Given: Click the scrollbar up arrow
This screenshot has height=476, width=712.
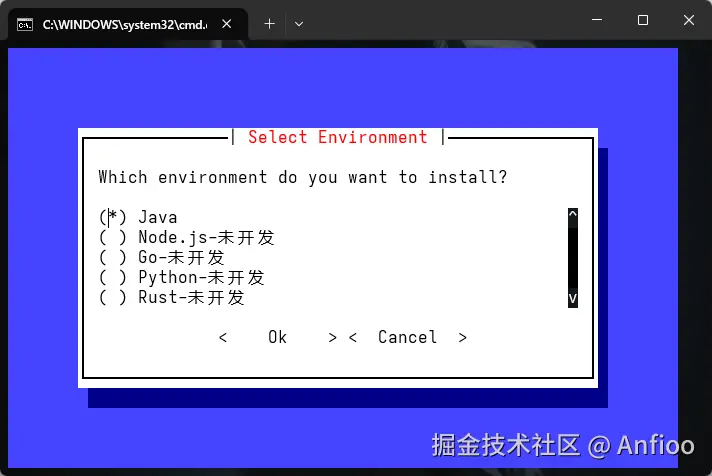Looking at the screenshot, I should [x=573, y=213].
